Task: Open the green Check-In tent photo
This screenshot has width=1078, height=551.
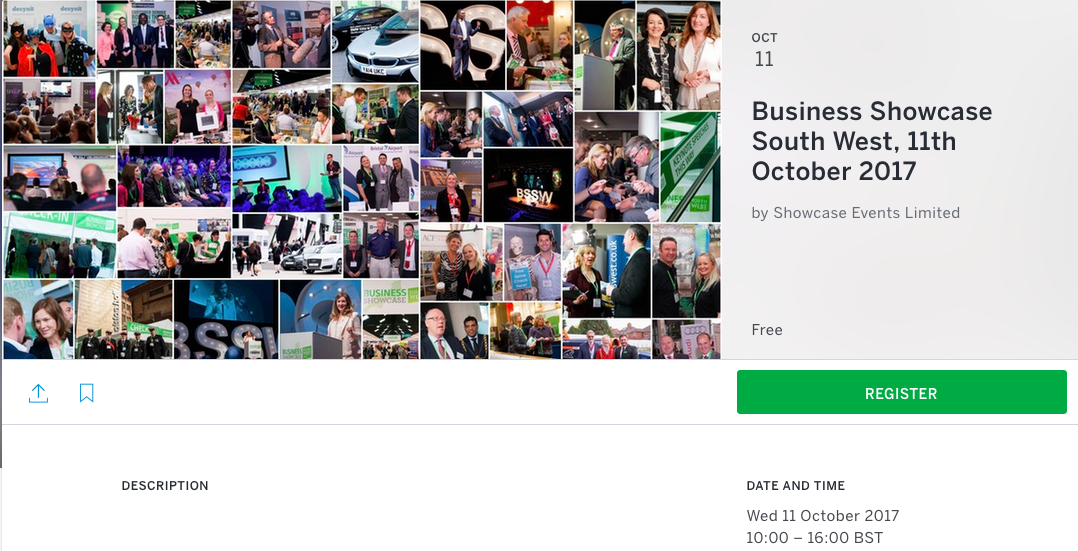Action: click(60, 245)
